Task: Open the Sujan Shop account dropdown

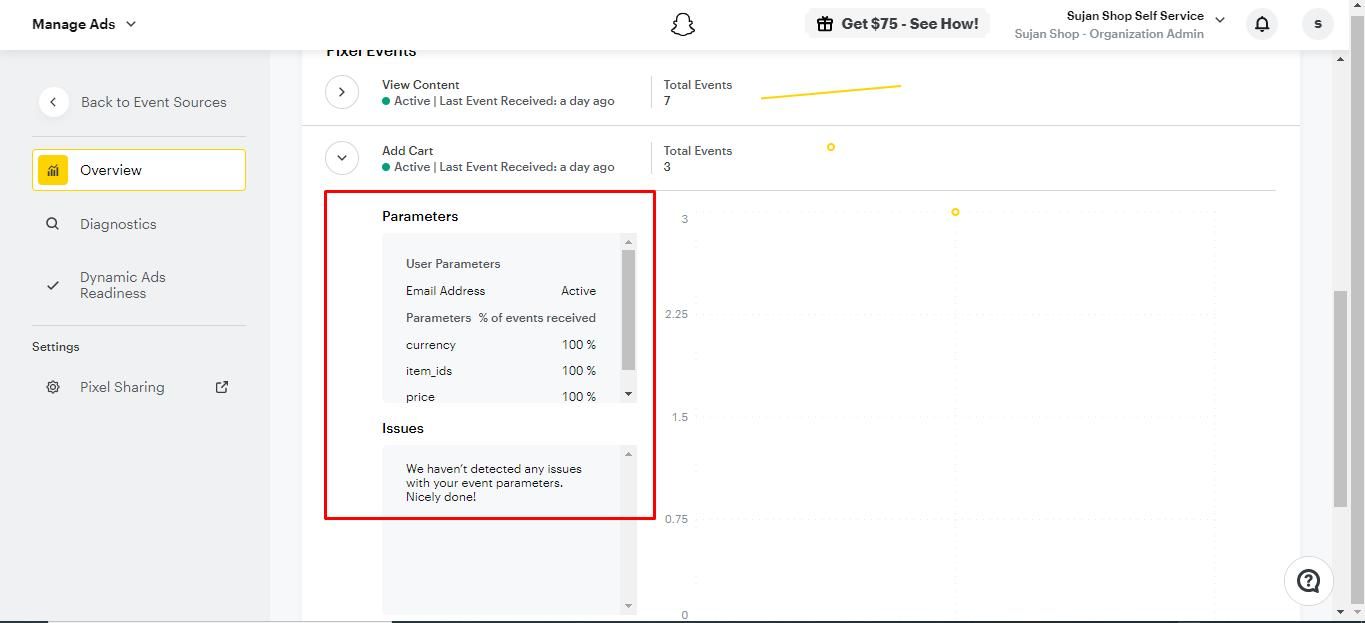Action: point(1219,20)
